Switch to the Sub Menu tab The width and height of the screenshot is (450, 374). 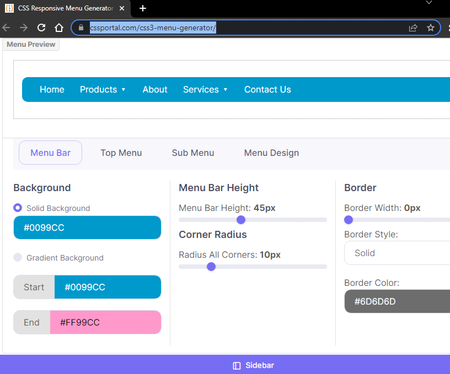click(193, 153)
